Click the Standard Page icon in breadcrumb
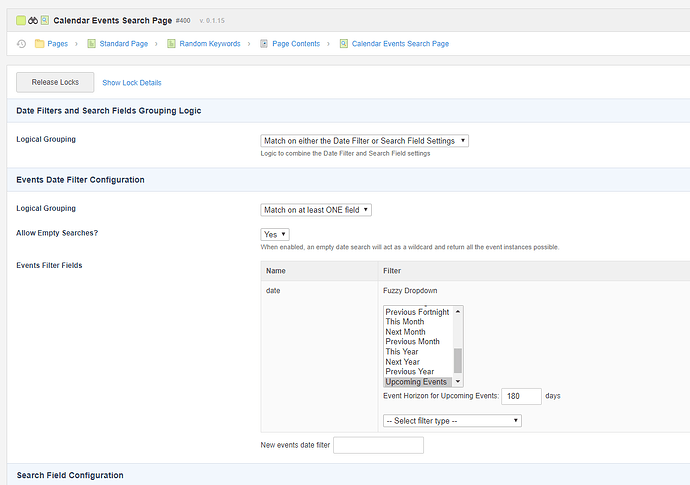Image resolution: width=690 pixels, height=485 pixels. [92, 44]
